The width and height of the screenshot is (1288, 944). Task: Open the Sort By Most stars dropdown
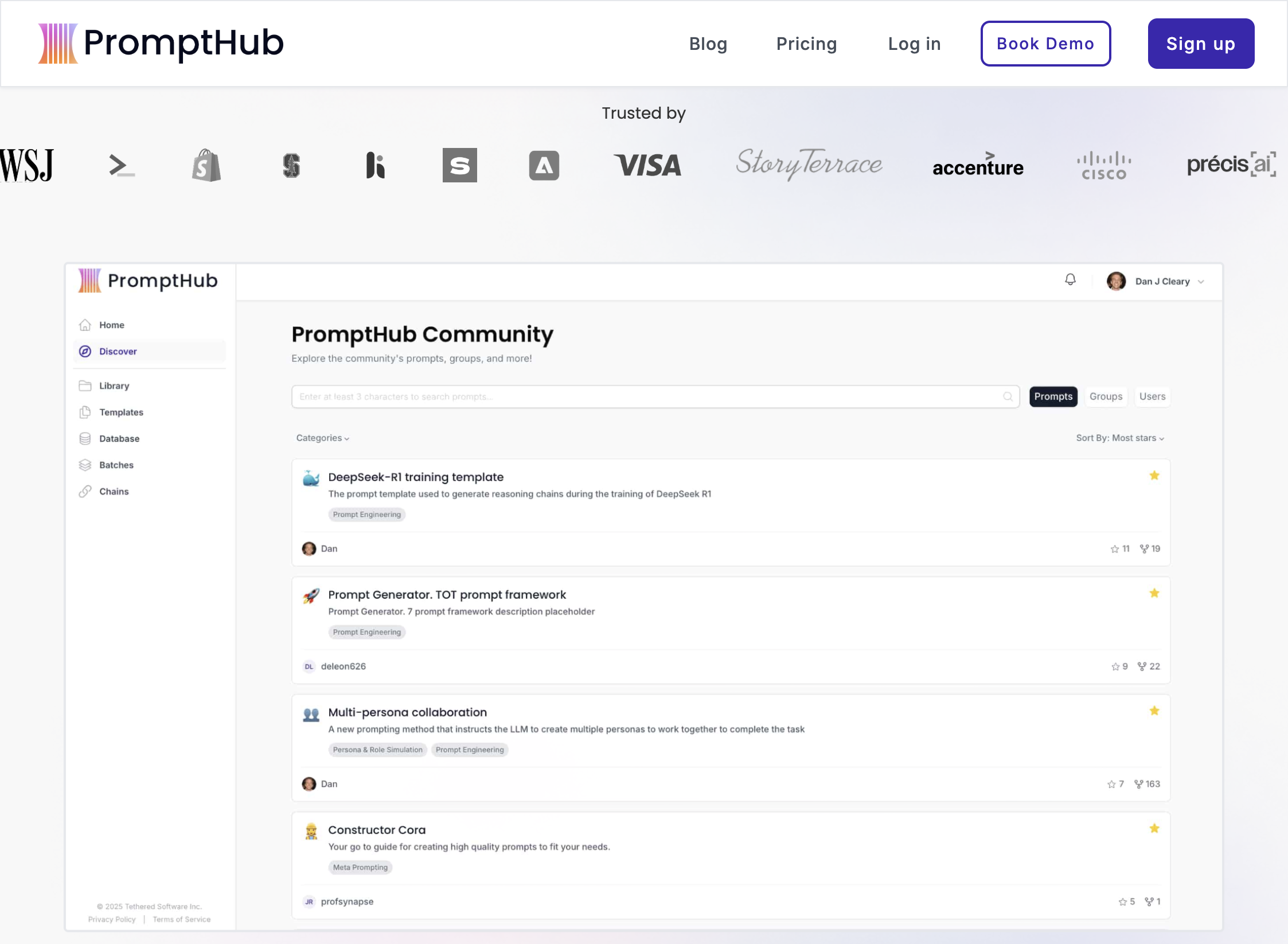[x=1120, y=438]
